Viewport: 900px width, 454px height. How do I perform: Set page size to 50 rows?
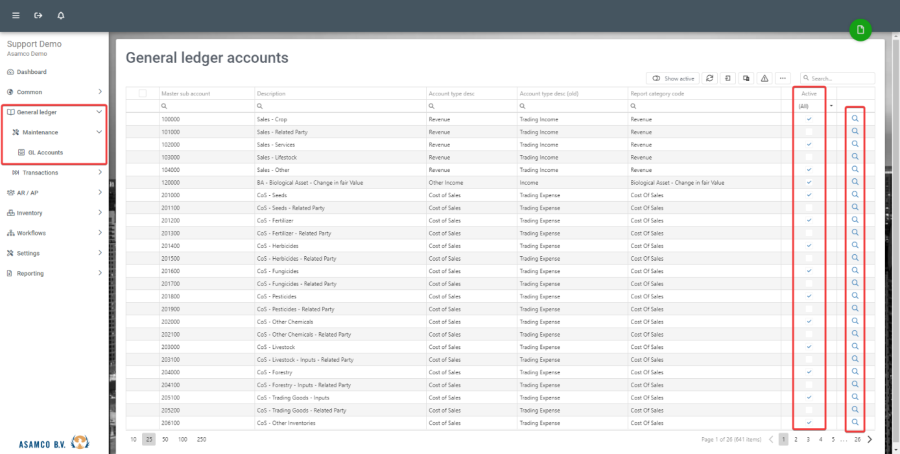point(164,439)
